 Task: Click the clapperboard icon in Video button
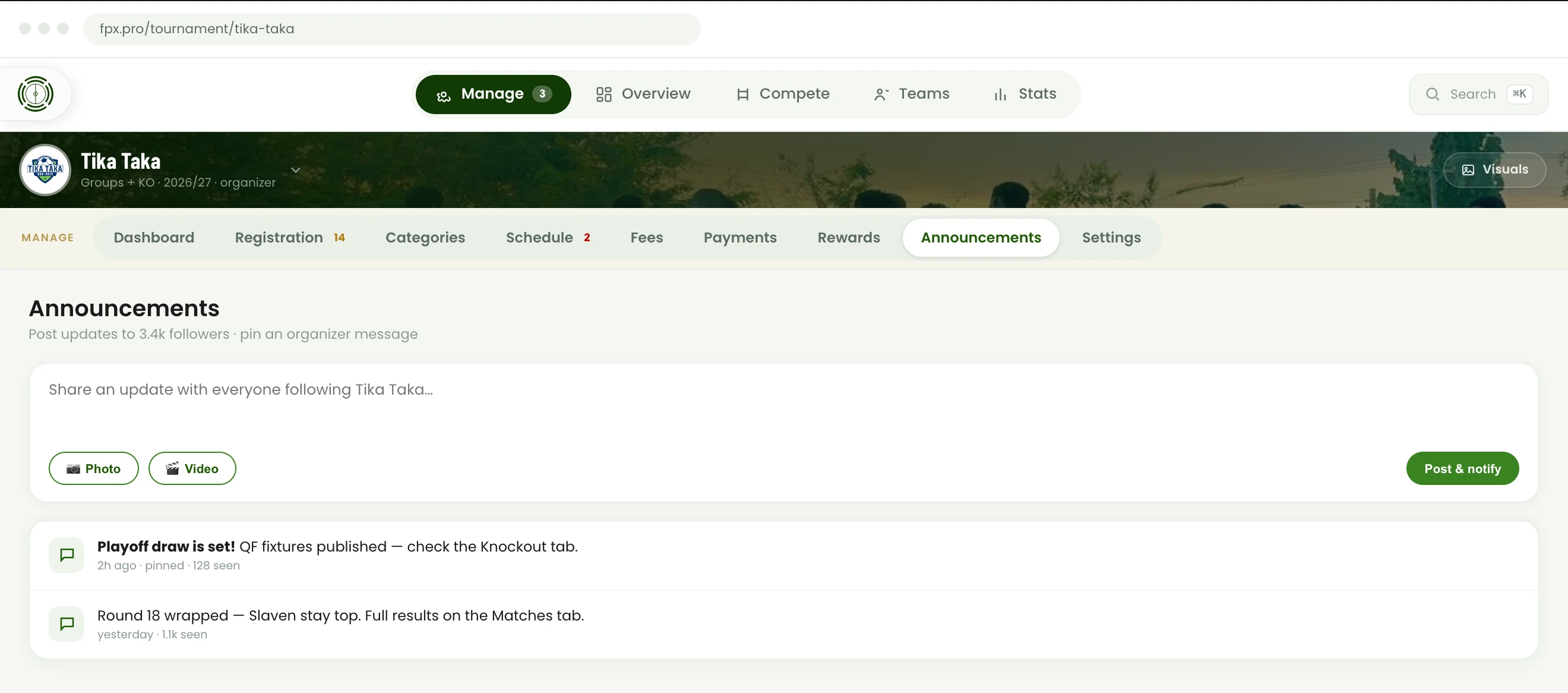click(172, 468)
